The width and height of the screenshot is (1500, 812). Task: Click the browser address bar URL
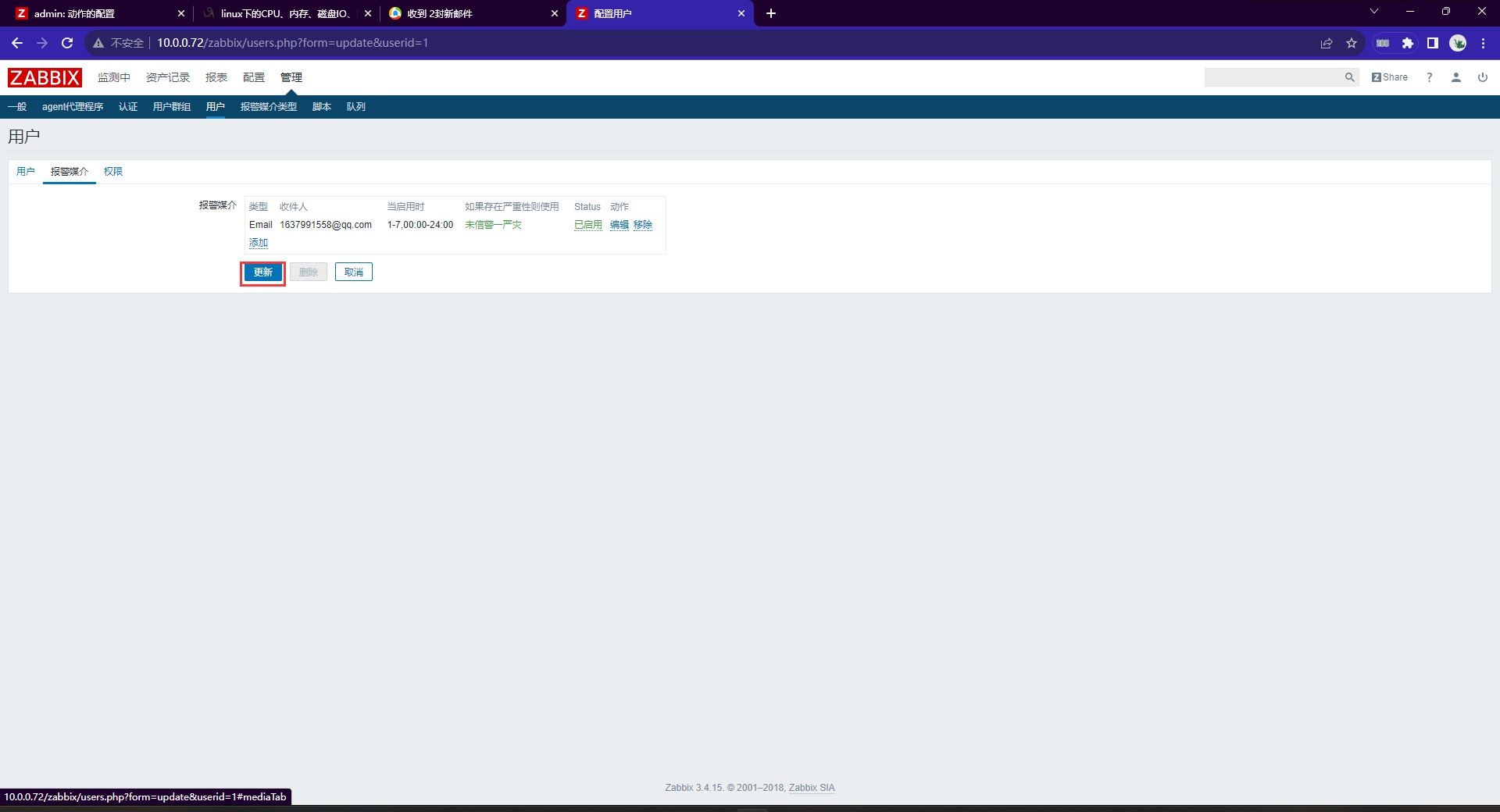click(293, 43)
